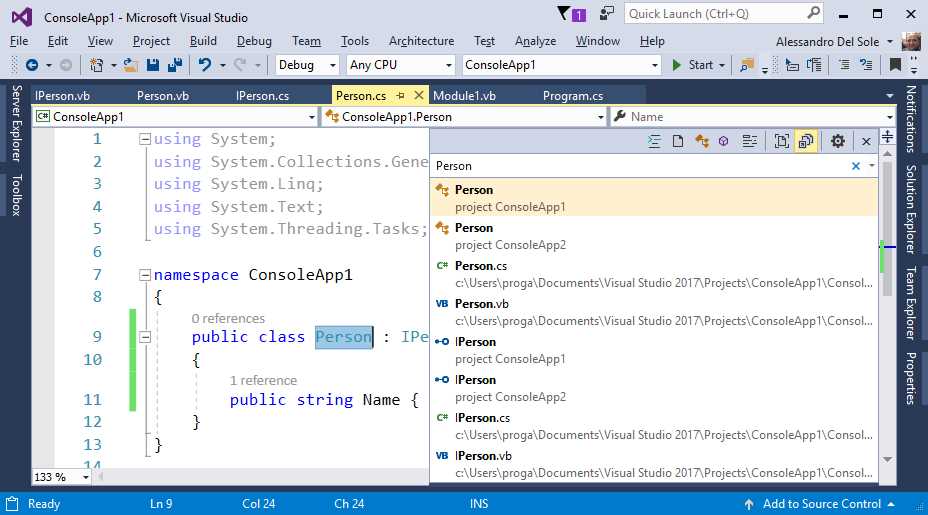Click the Go To Types filter icon
This screenshot has width=928, height=515.
coord(702,141)
